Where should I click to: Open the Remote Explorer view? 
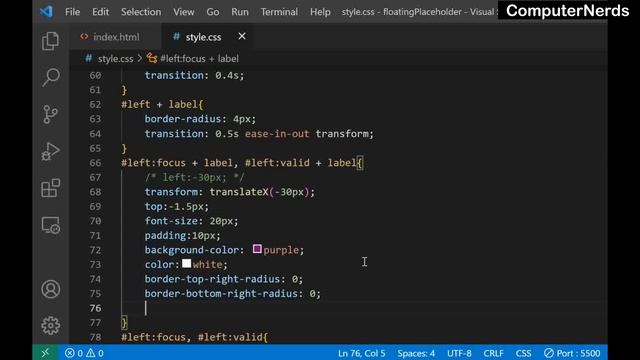[51, 225]
